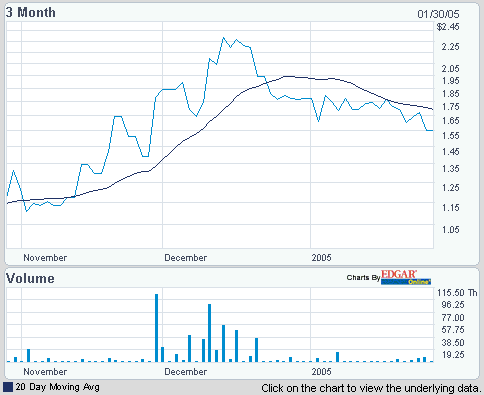484x395 pixels.
Task: Click the tallest volume bar near December start
Action: (156, 328)
